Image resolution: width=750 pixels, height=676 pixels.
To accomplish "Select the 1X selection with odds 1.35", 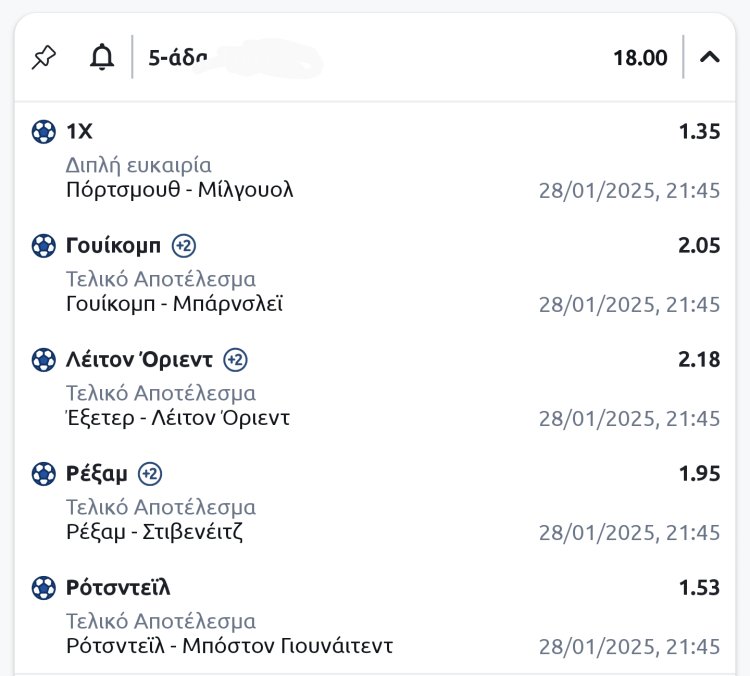I will pyautogui.click(x=79, y=131).
